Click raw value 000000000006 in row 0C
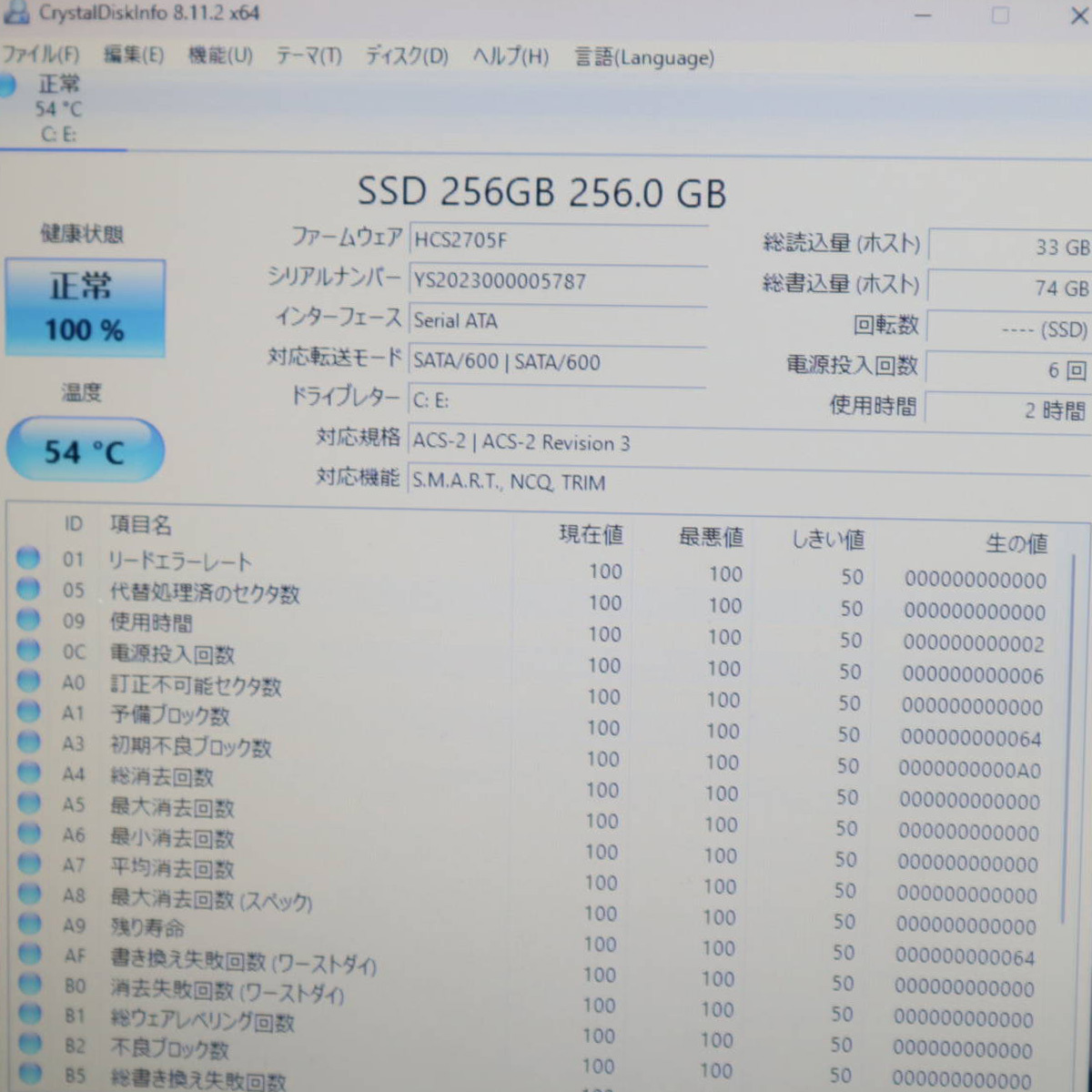 (974, 675)
